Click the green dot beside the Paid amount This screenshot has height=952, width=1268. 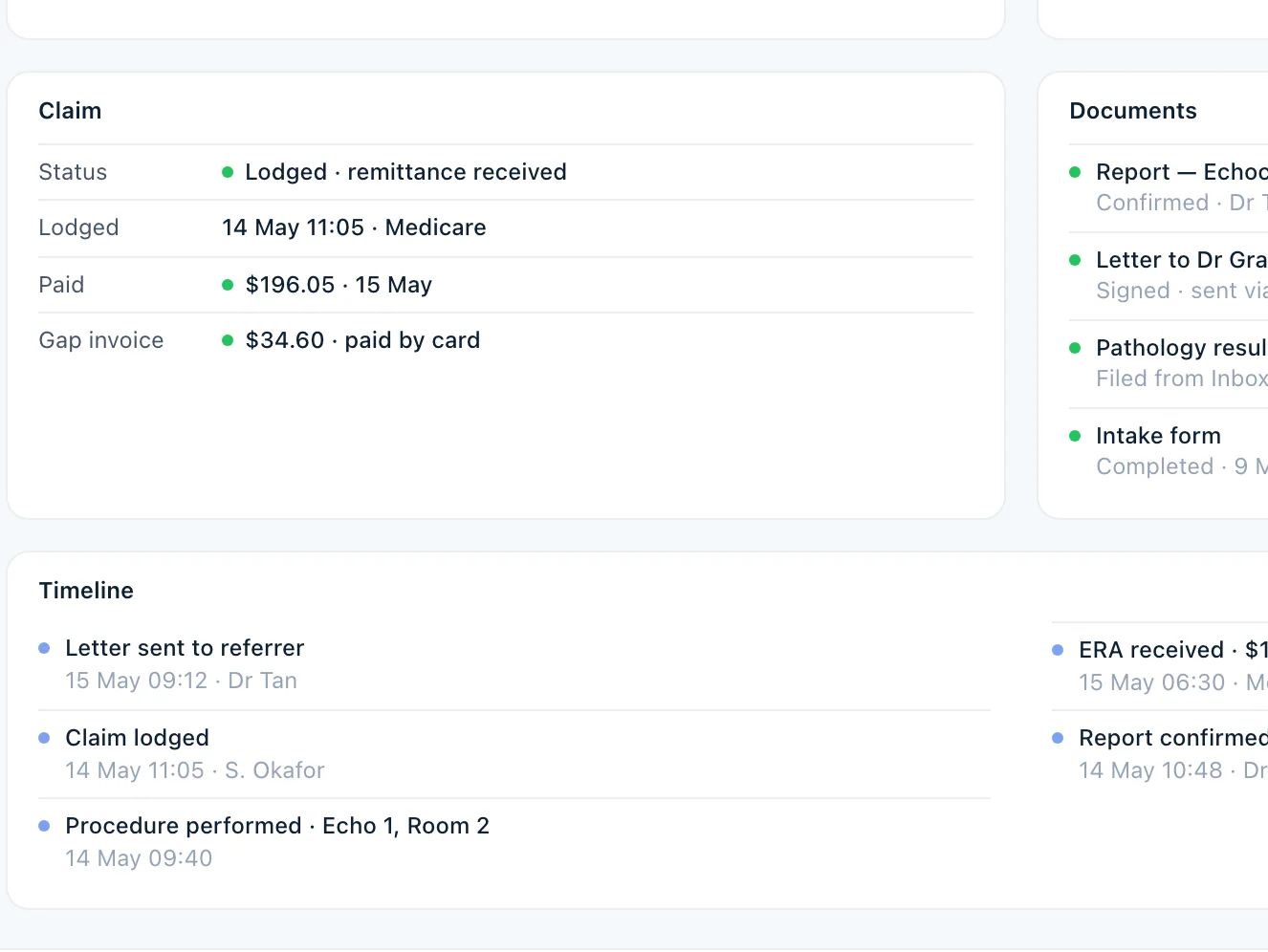[x=228, y=285]
